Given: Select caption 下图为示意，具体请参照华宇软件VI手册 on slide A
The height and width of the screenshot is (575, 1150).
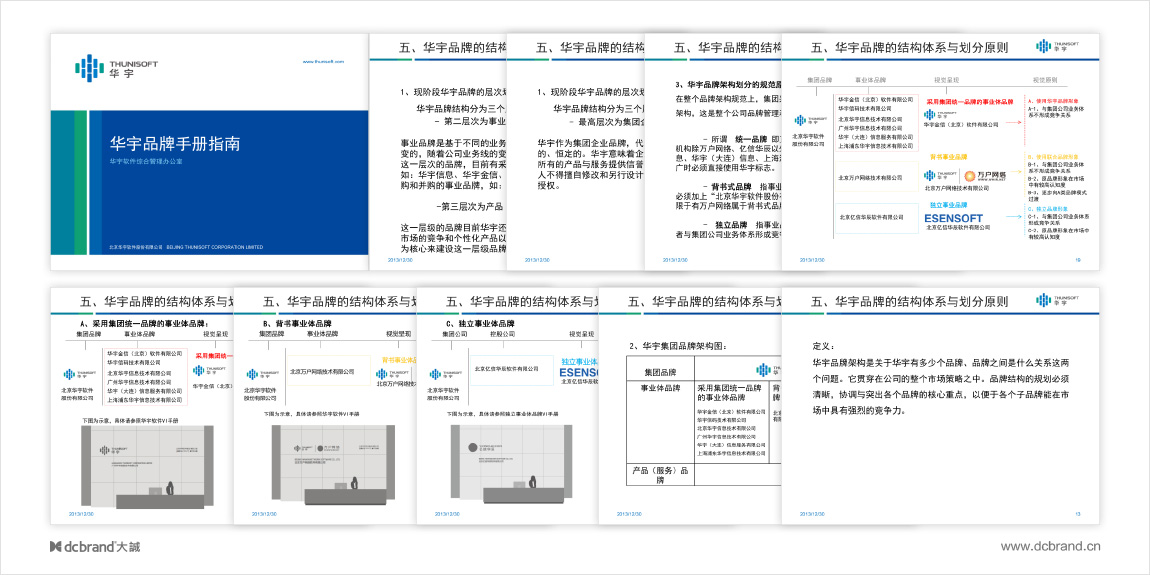Looking at the screenshot, I should (x=129, y=420).
